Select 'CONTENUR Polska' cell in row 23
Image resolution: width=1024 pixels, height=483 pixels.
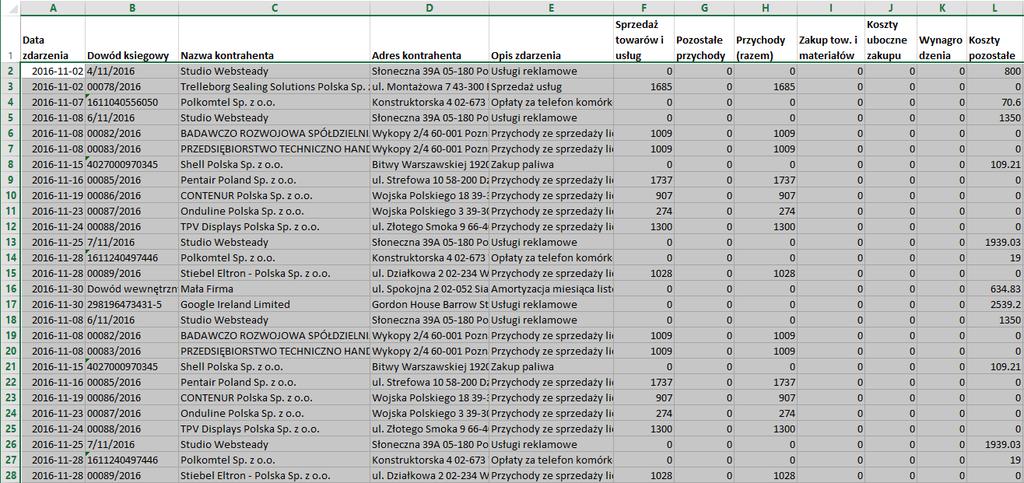pos(274,397)
